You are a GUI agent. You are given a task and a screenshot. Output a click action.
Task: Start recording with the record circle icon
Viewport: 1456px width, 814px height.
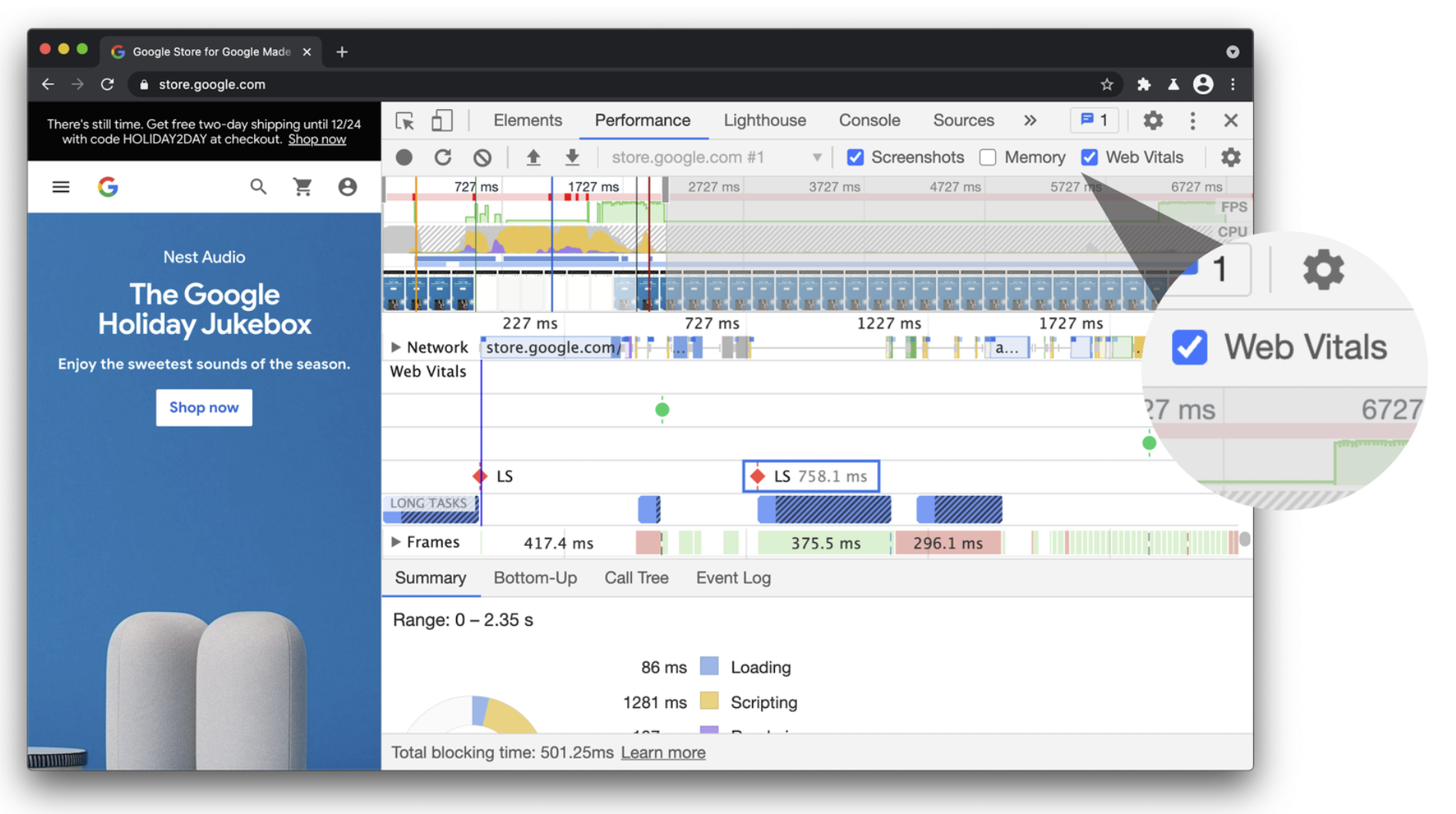pyautogui.click(x=404, y=157)
